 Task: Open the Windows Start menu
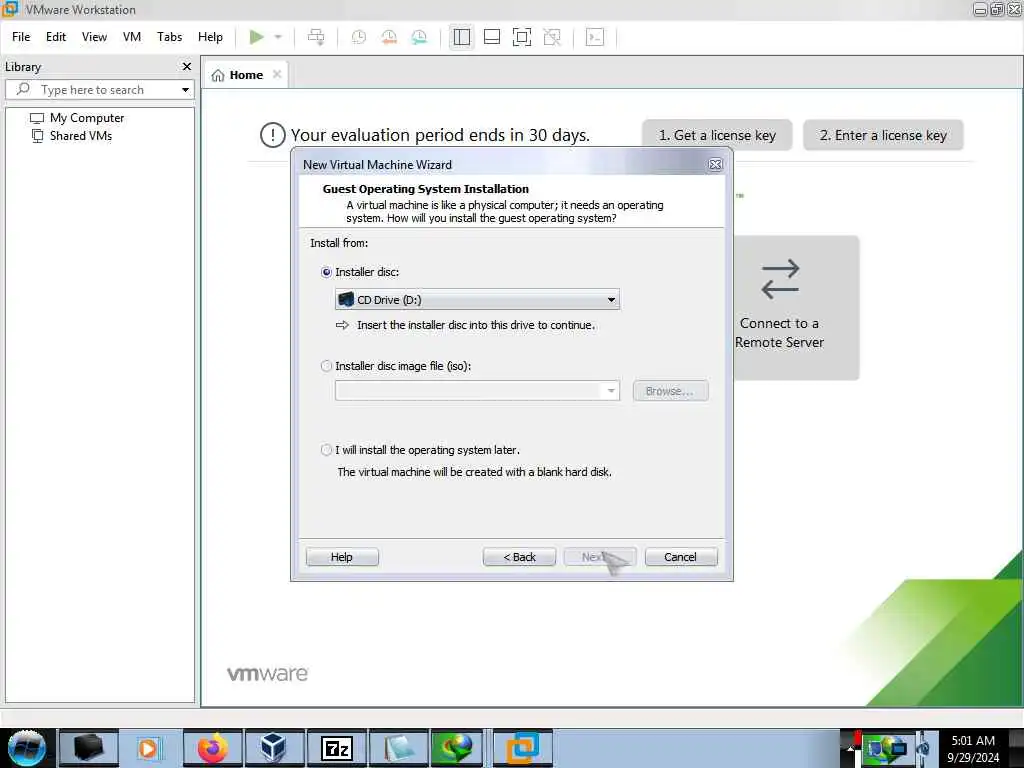pyautogui.click(x=27, y=748)
